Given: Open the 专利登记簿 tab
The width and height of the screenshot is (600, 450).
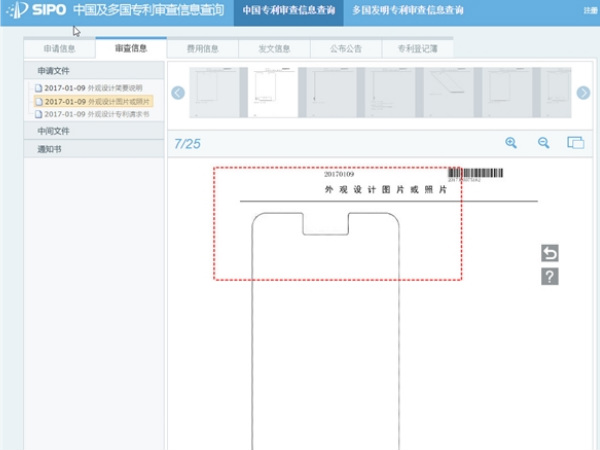Looking at the screenshot, I should (417, 49).
